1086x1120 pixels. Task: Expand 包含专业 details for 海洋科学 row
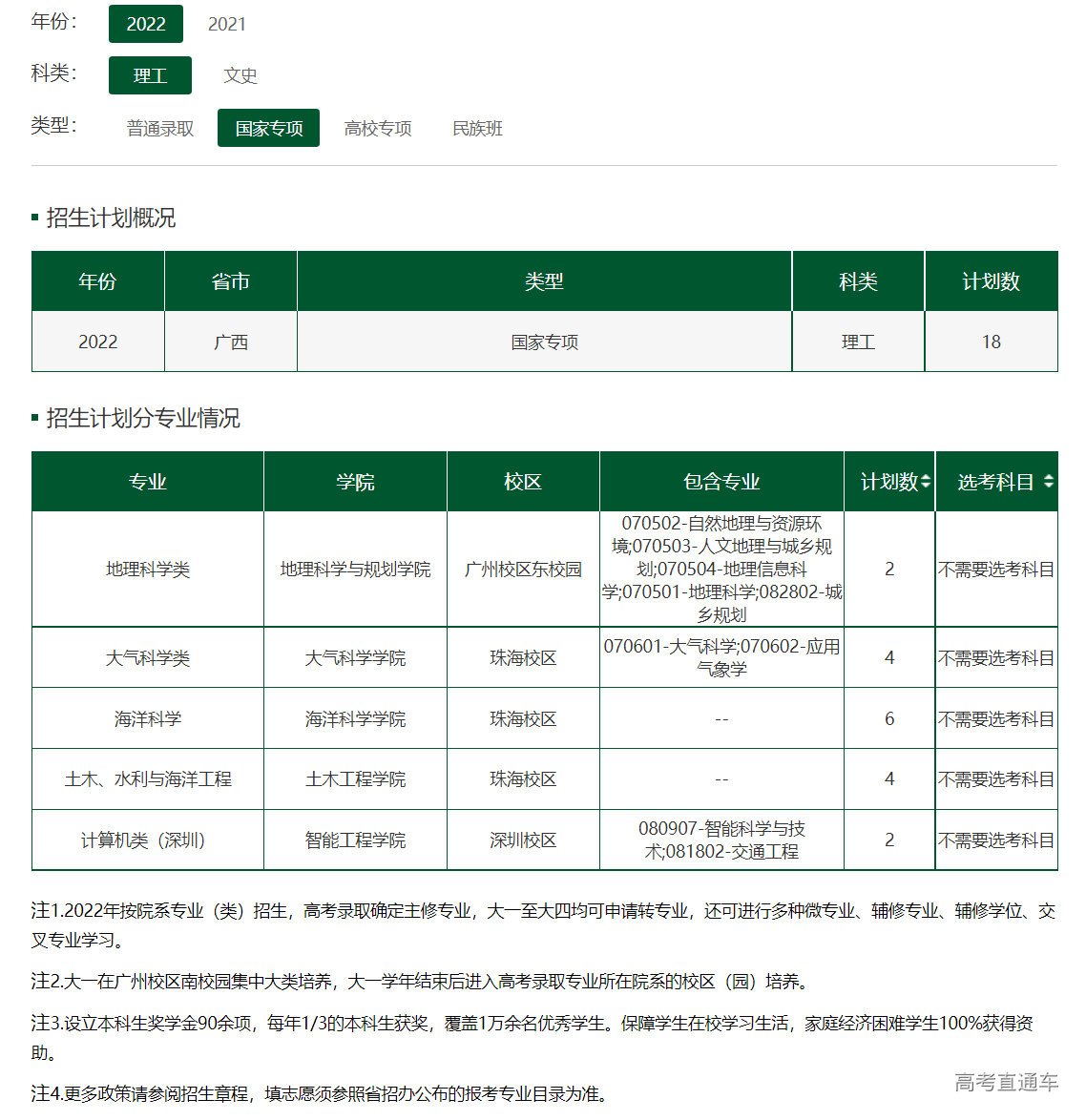pos(721,717)
